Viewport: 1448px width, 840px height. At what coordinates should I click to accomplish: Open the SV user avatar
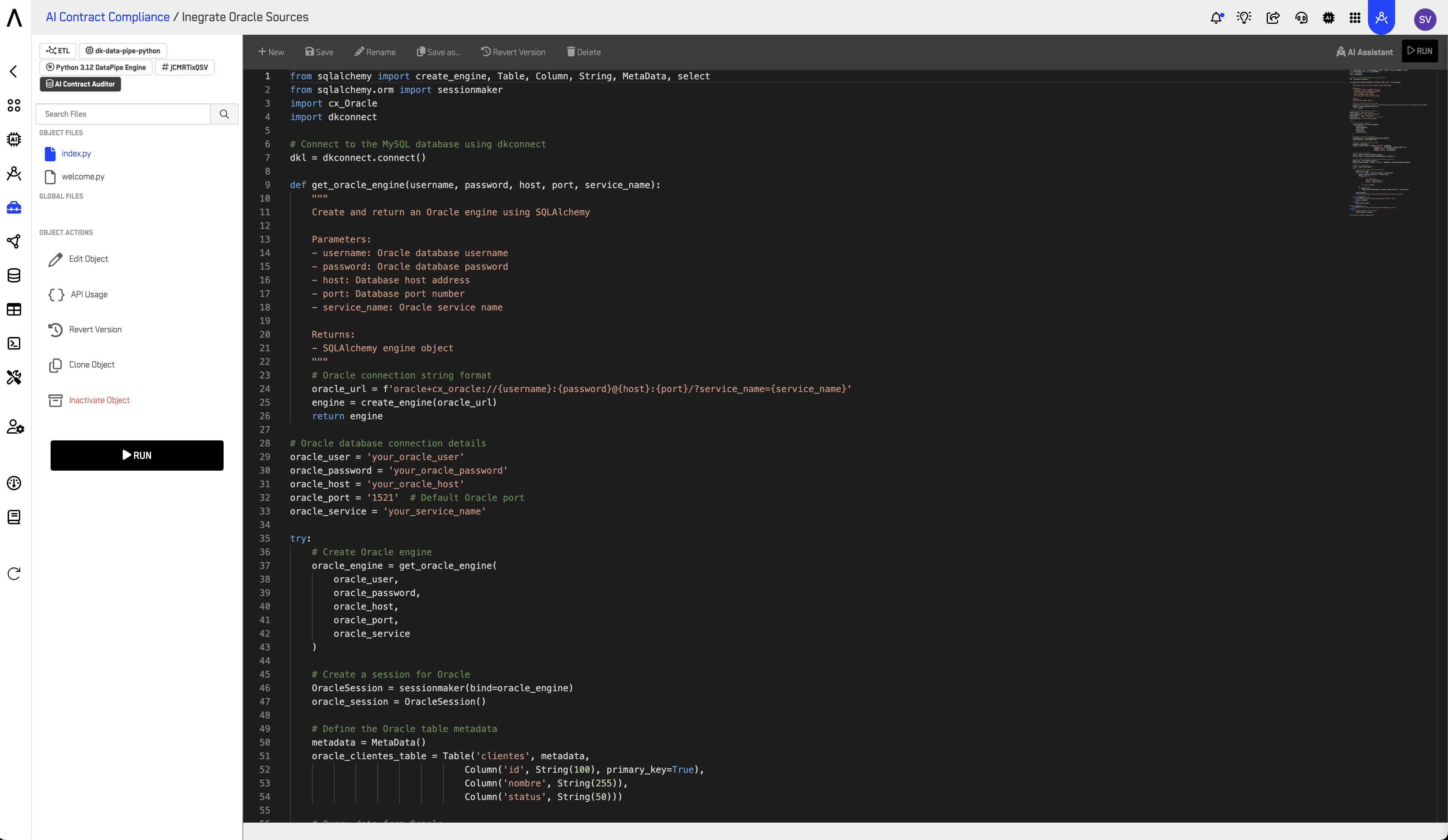(1425, 19)
